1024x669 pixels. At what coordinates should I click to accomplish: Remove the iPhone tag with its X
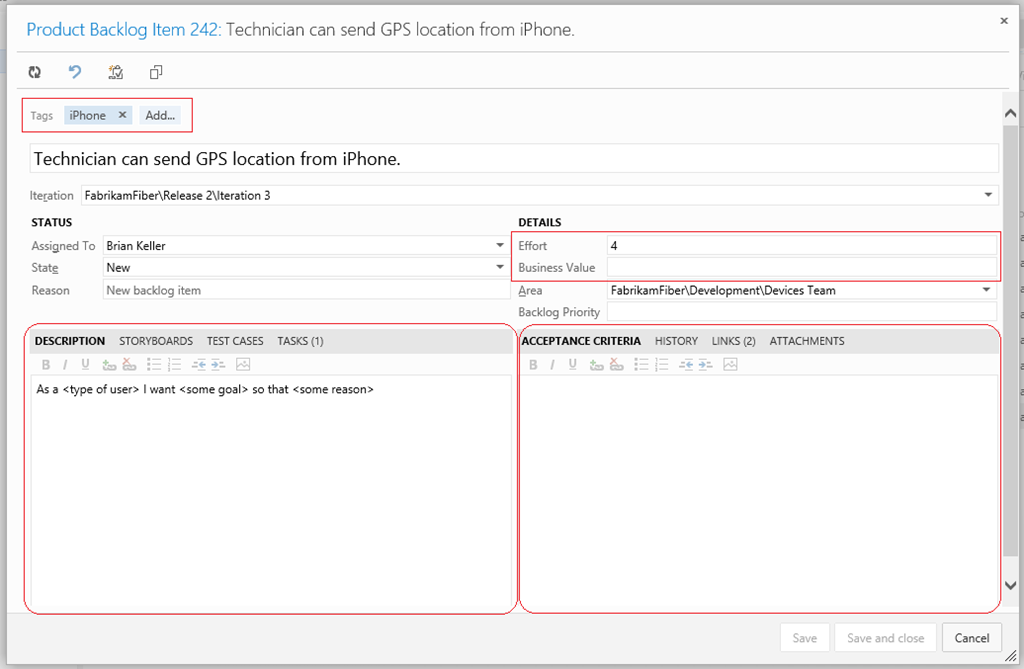[x=122, y=115]
